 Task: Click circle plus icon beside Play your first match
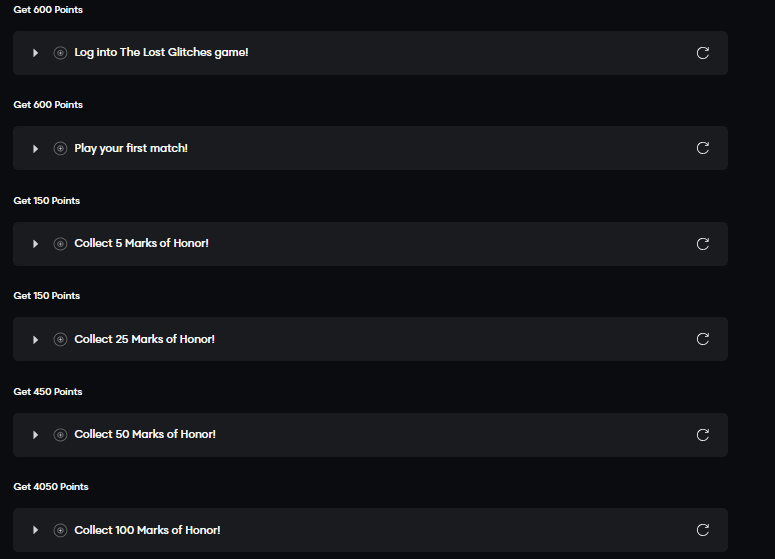[60, 148]
